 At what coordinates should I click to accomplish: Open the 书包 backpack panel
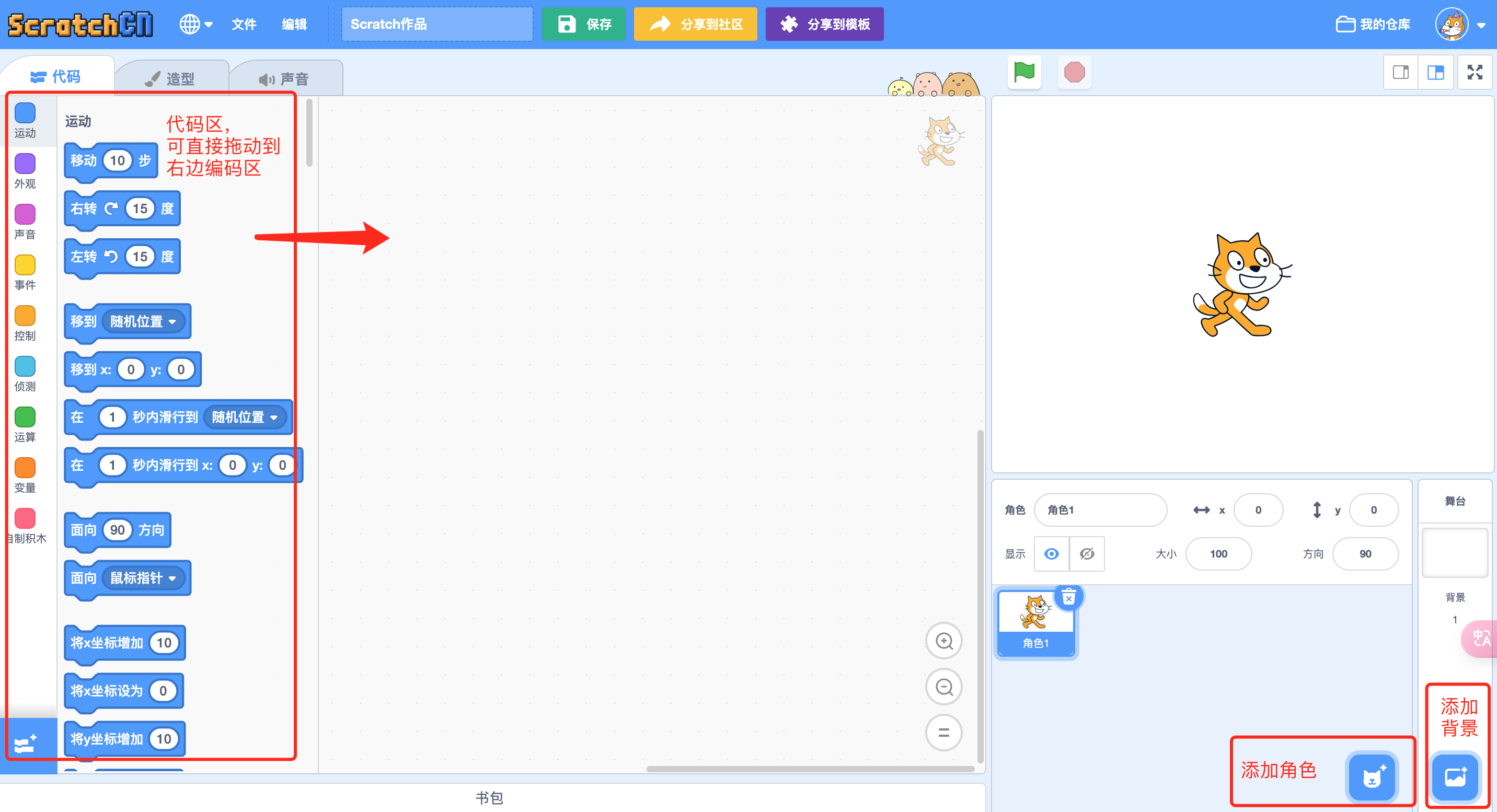[489, 798]
